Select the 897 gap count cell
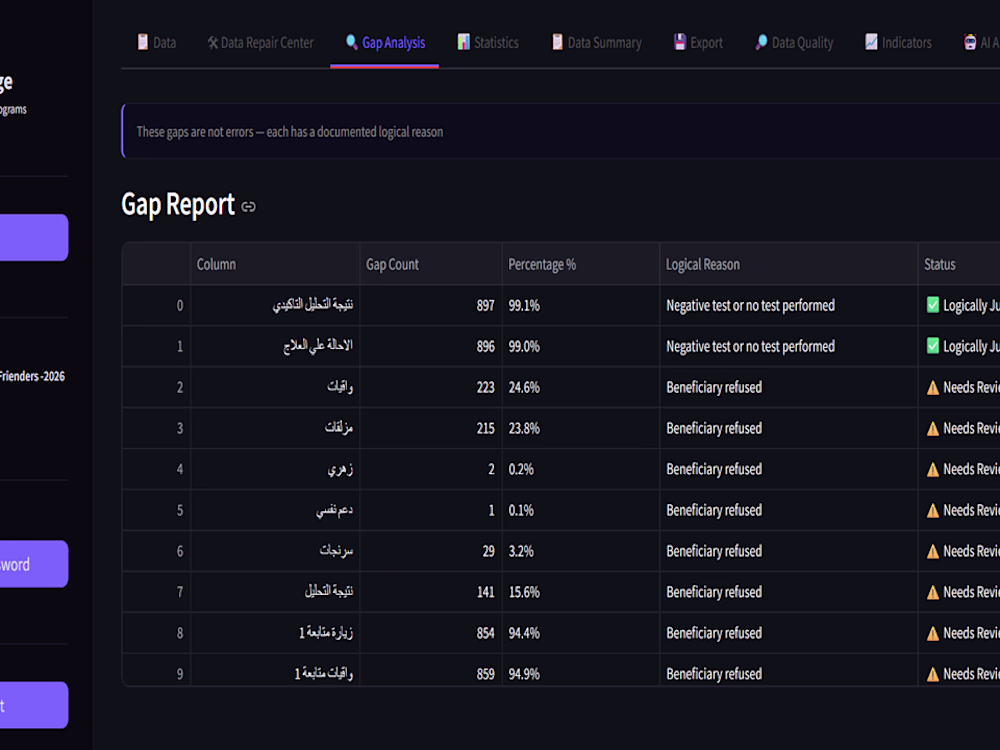The height and width of the screenshot is (750, 1000). click(430, 305)
